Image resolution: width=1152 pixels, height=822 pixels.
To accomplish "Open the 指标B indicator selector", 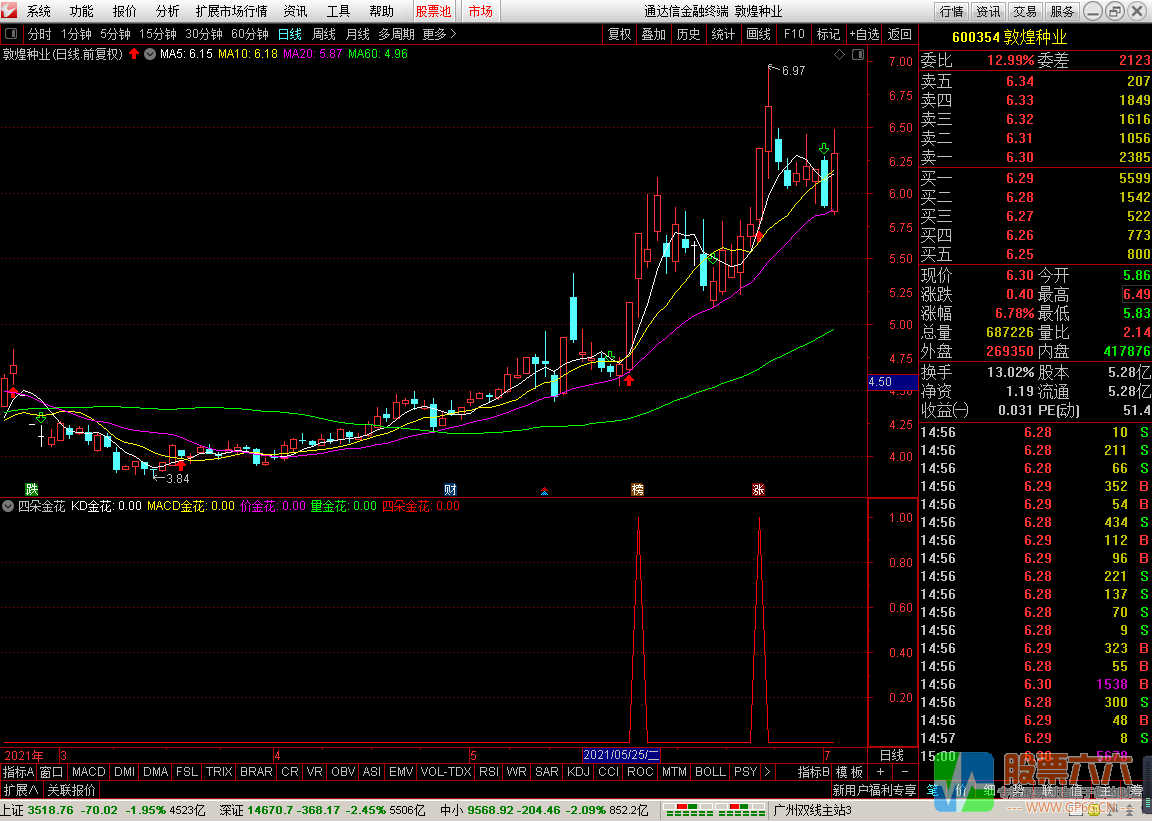I will (813, 771).
